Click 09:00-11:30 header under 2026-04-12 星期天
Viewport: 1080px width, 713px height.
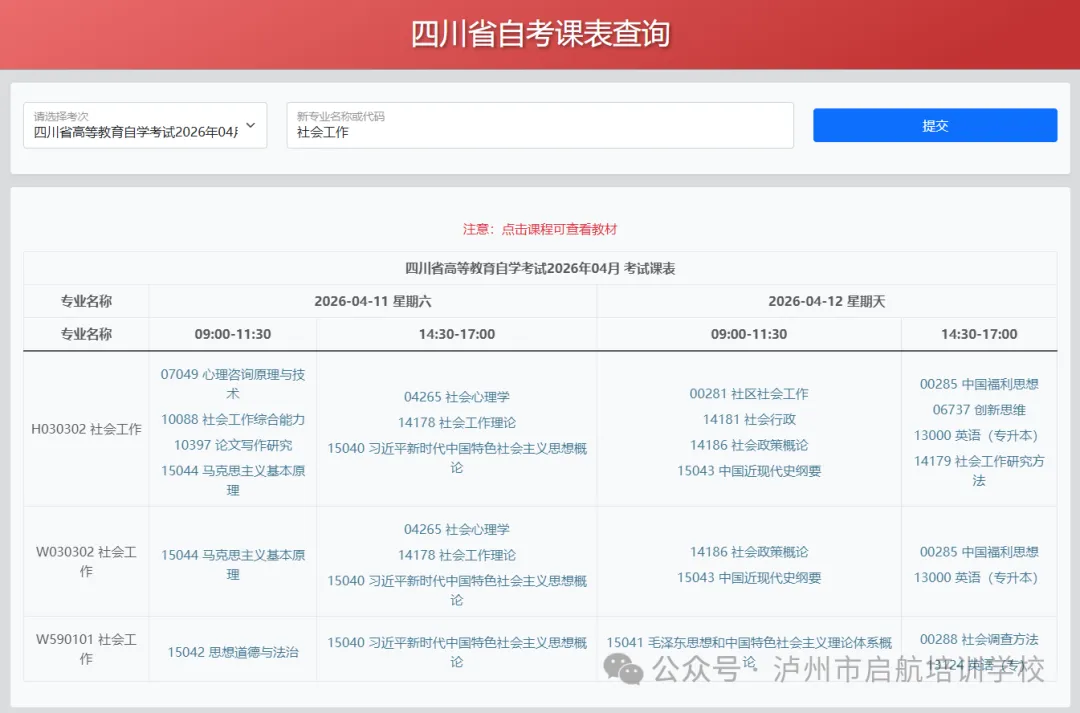coord(749,335)
